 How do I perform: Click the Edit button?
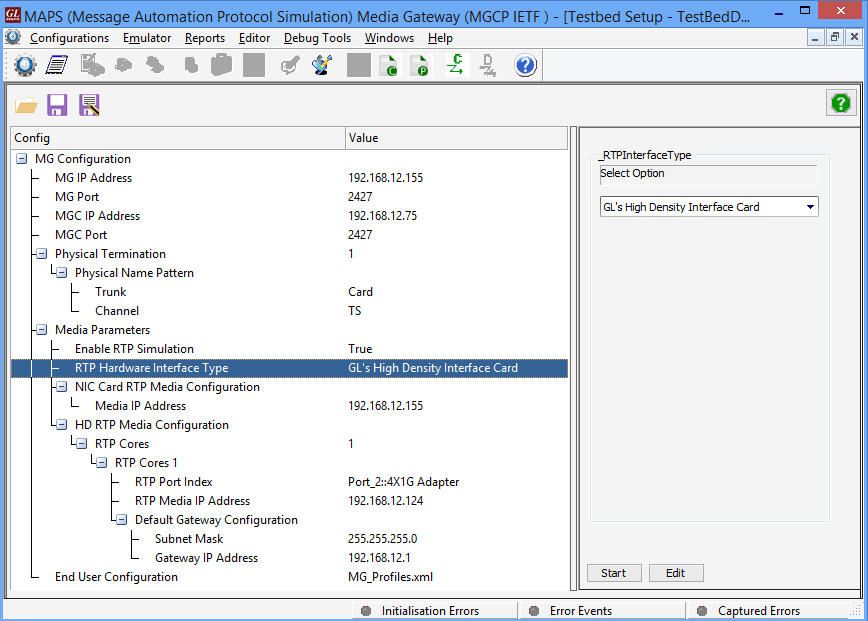676,573
